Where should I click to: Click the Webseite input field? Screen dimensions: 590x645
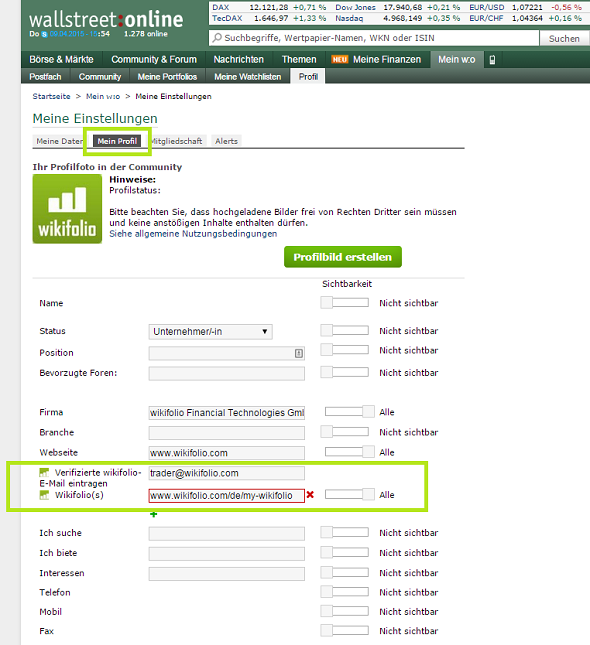[x=227, y=453]
